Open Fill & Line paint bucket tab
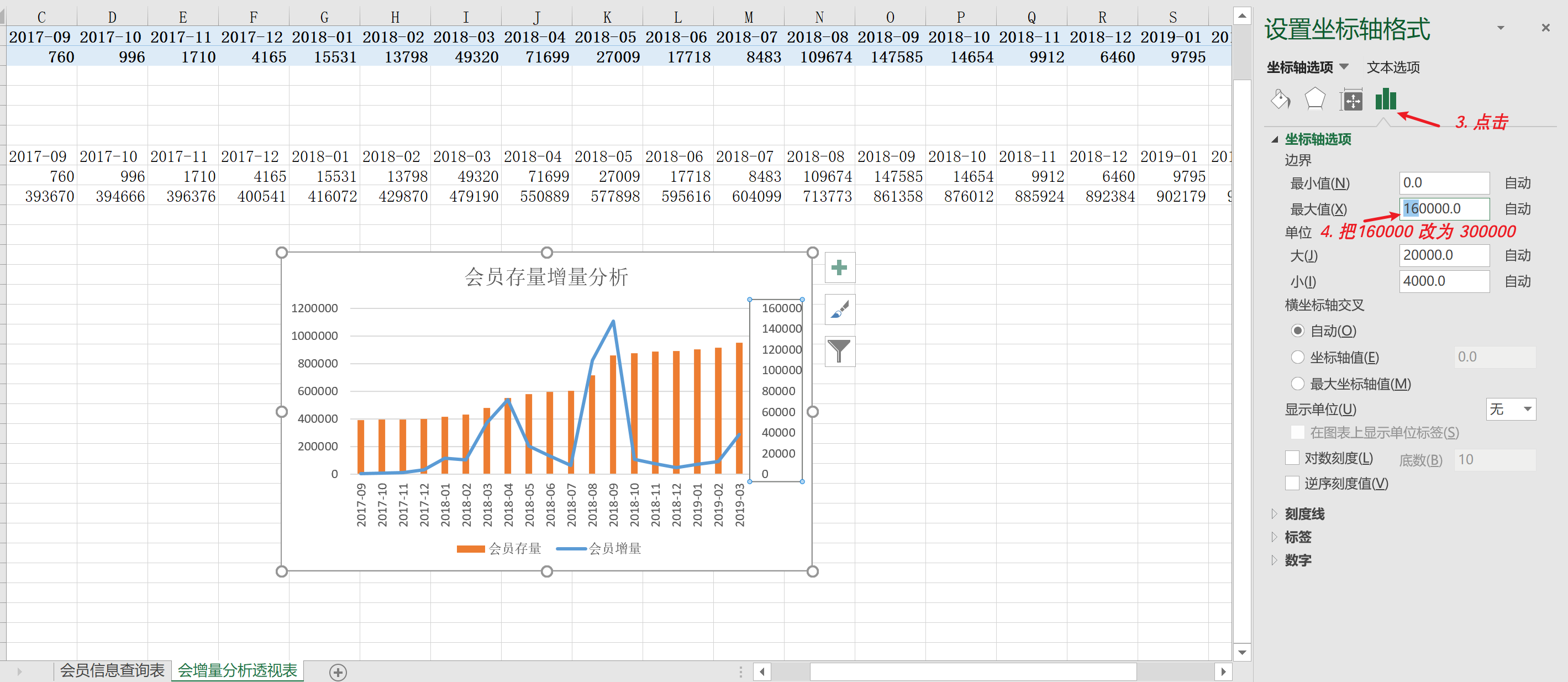The image size is (1568, 682). coord(1281,99)
